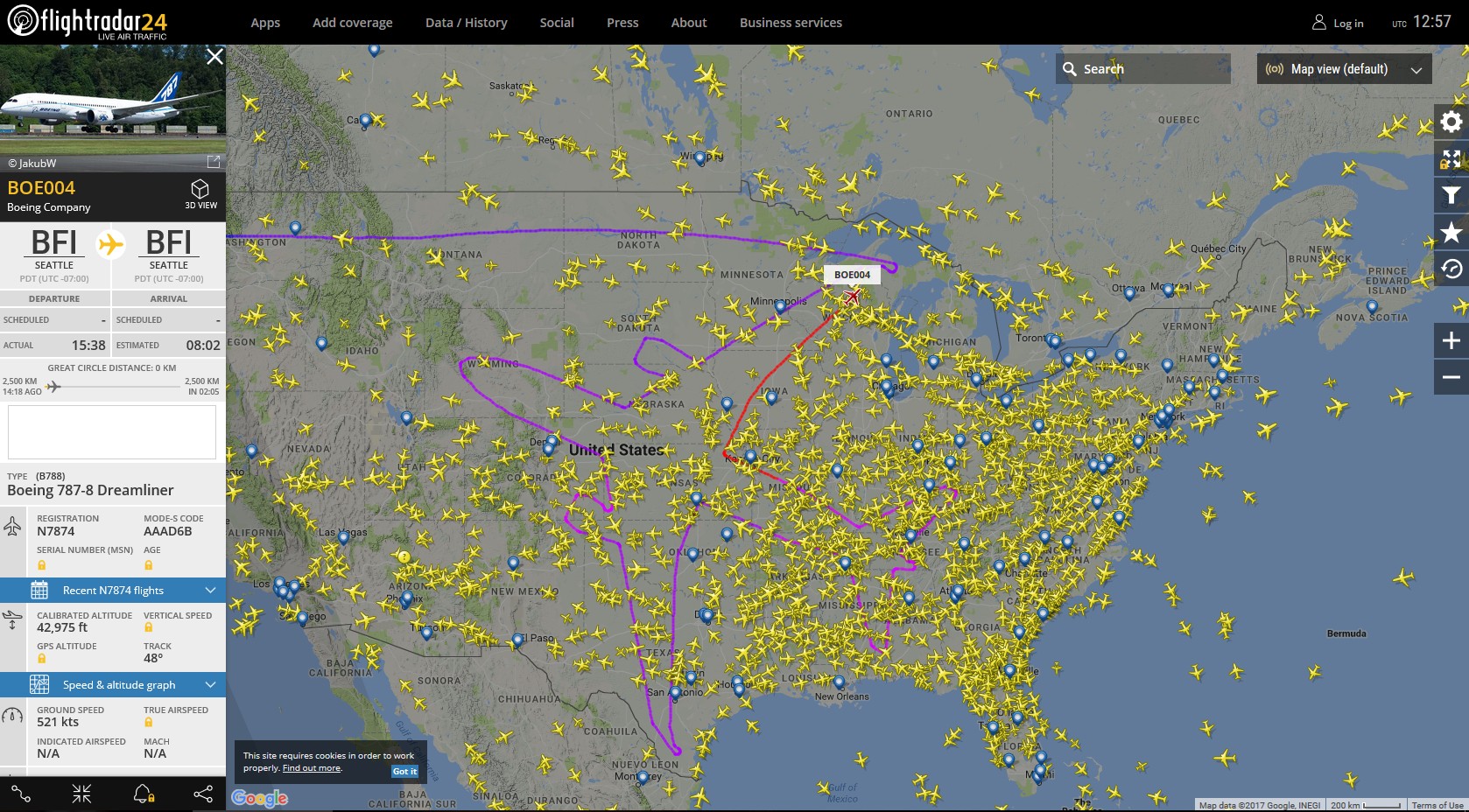Viewport: 1469px width, 812px height.
Task: Zoom in the map with plus button
Action: click(1451, 340)
